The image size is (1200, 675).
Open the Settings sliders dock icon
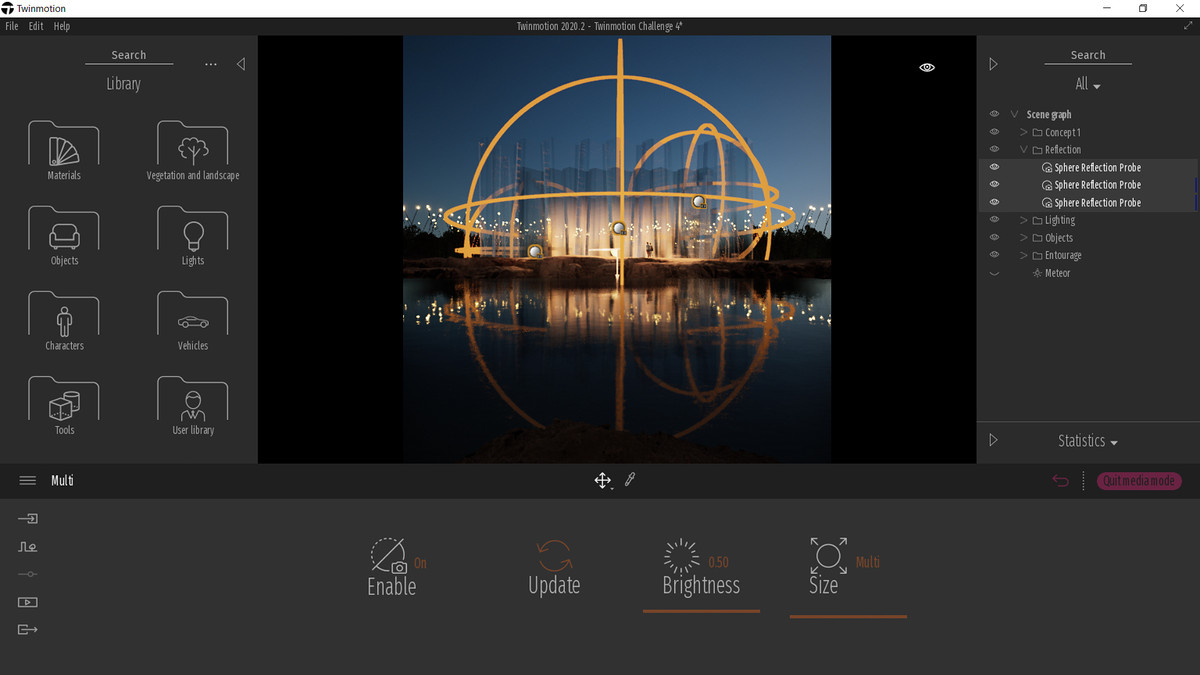28,574
